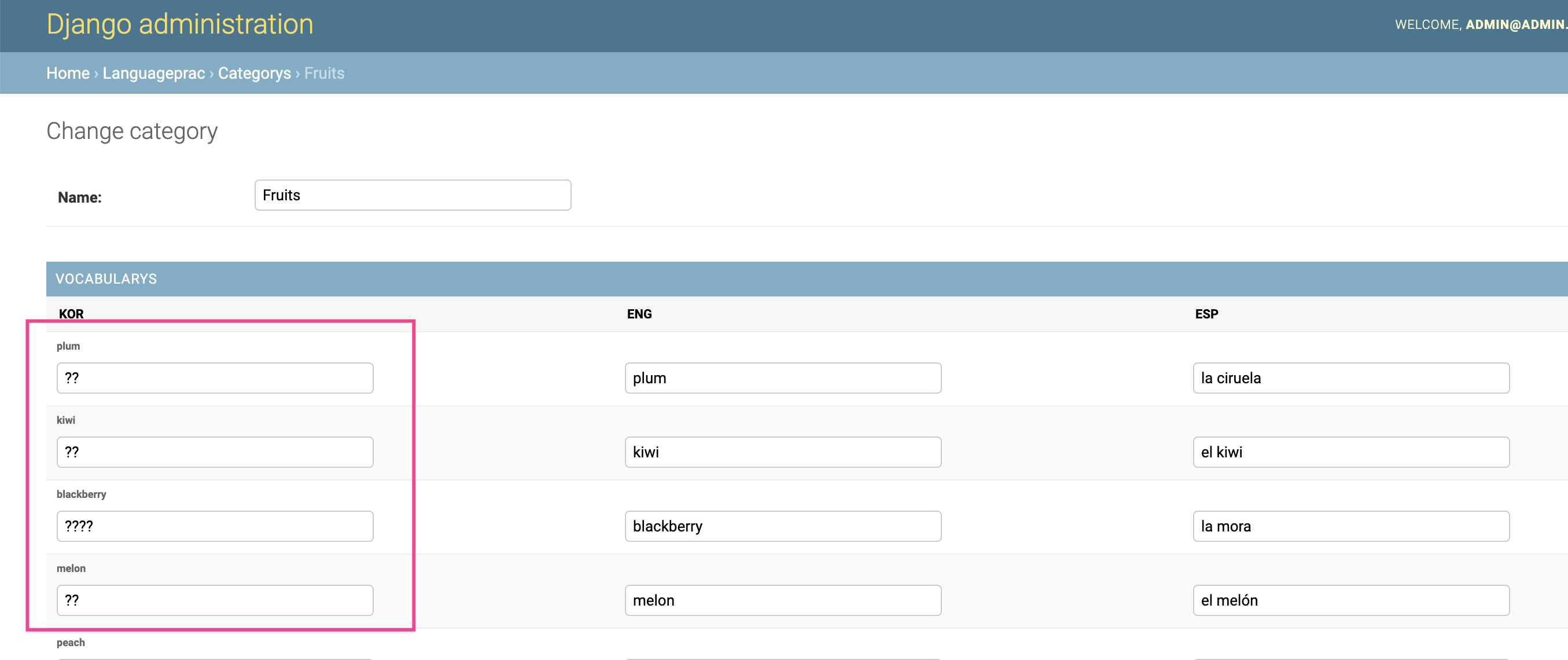Click the ESP field with el melón

click(1350, 600)
